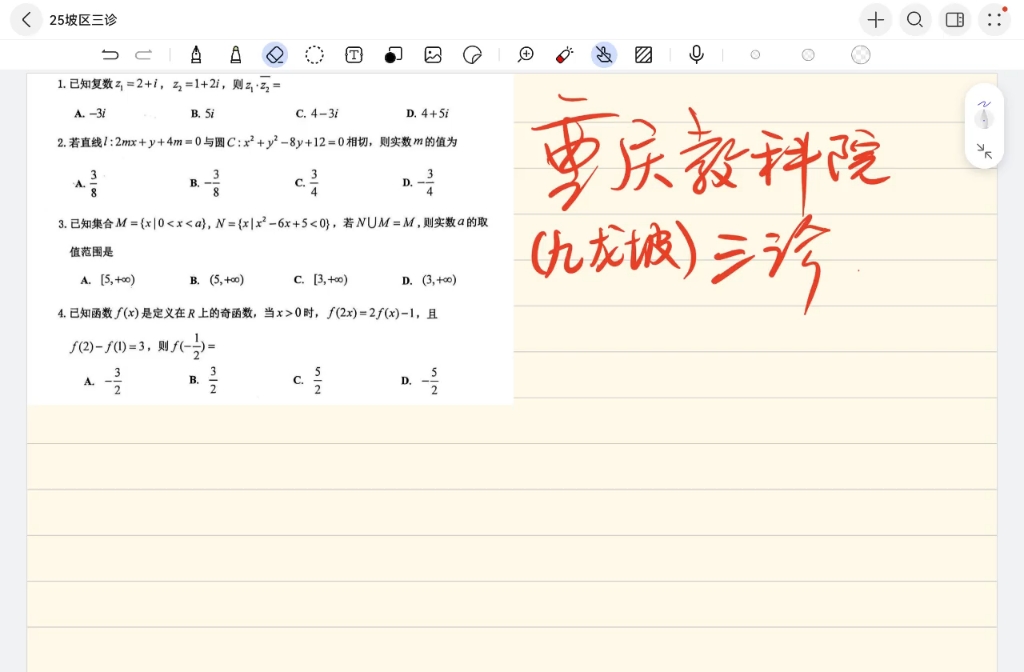Select answer A. [5,+∞) in question 3

point(108,280)
